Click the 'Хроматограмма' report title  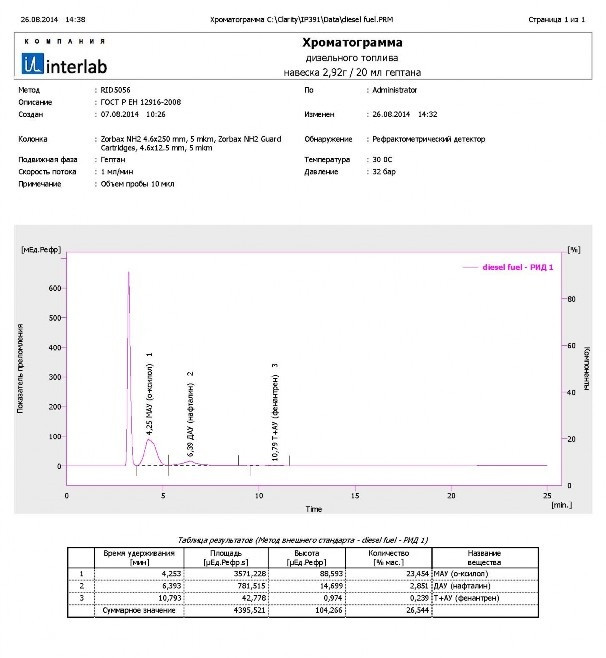tap(352, 42)
